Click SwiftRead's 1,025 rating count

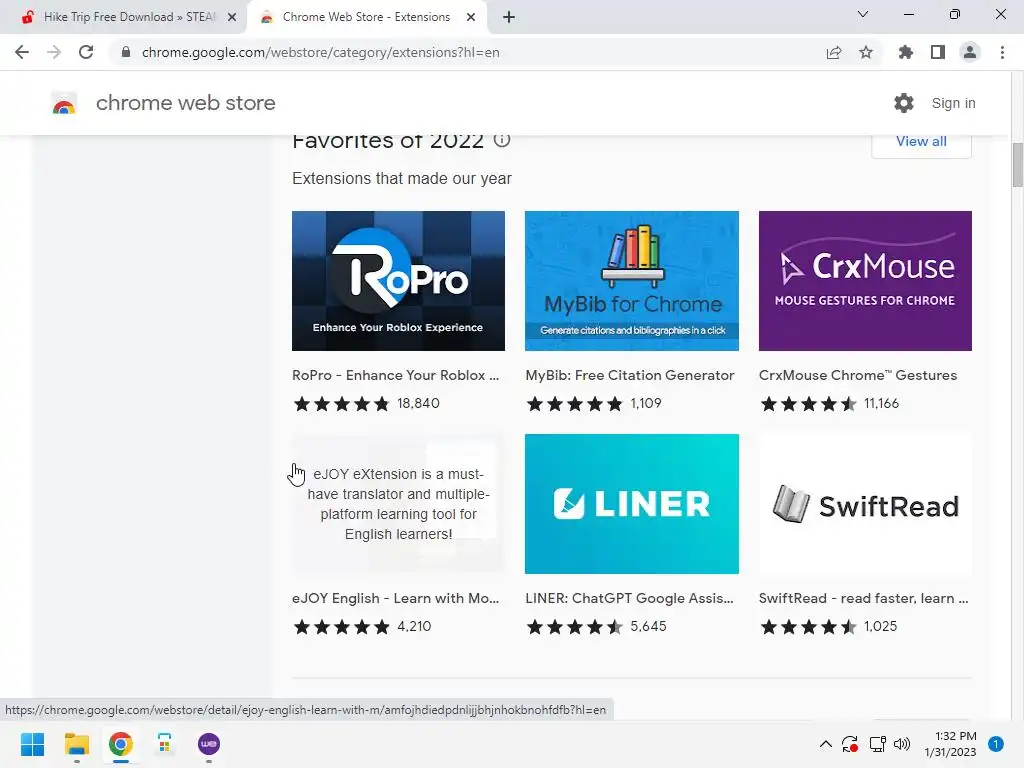click(x=880, y=626)
